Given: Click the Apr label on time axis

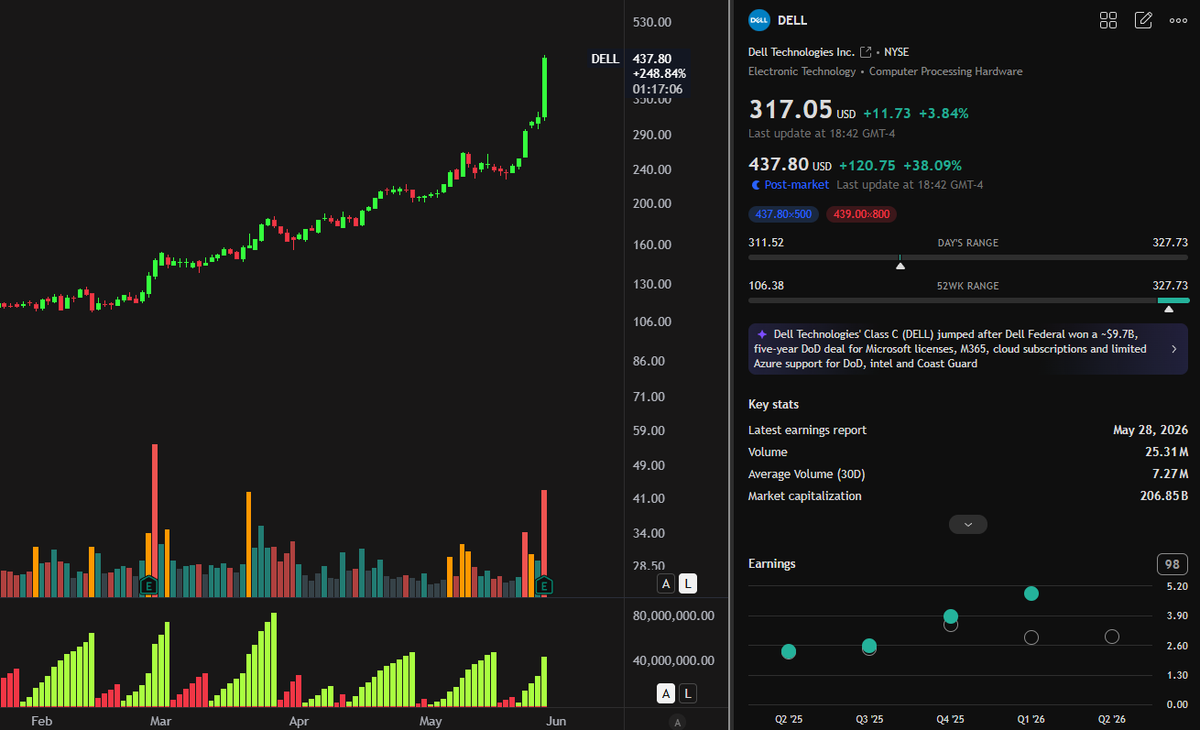Looking at the screenshot, I should pyautogui.click(x=298, y=720).
